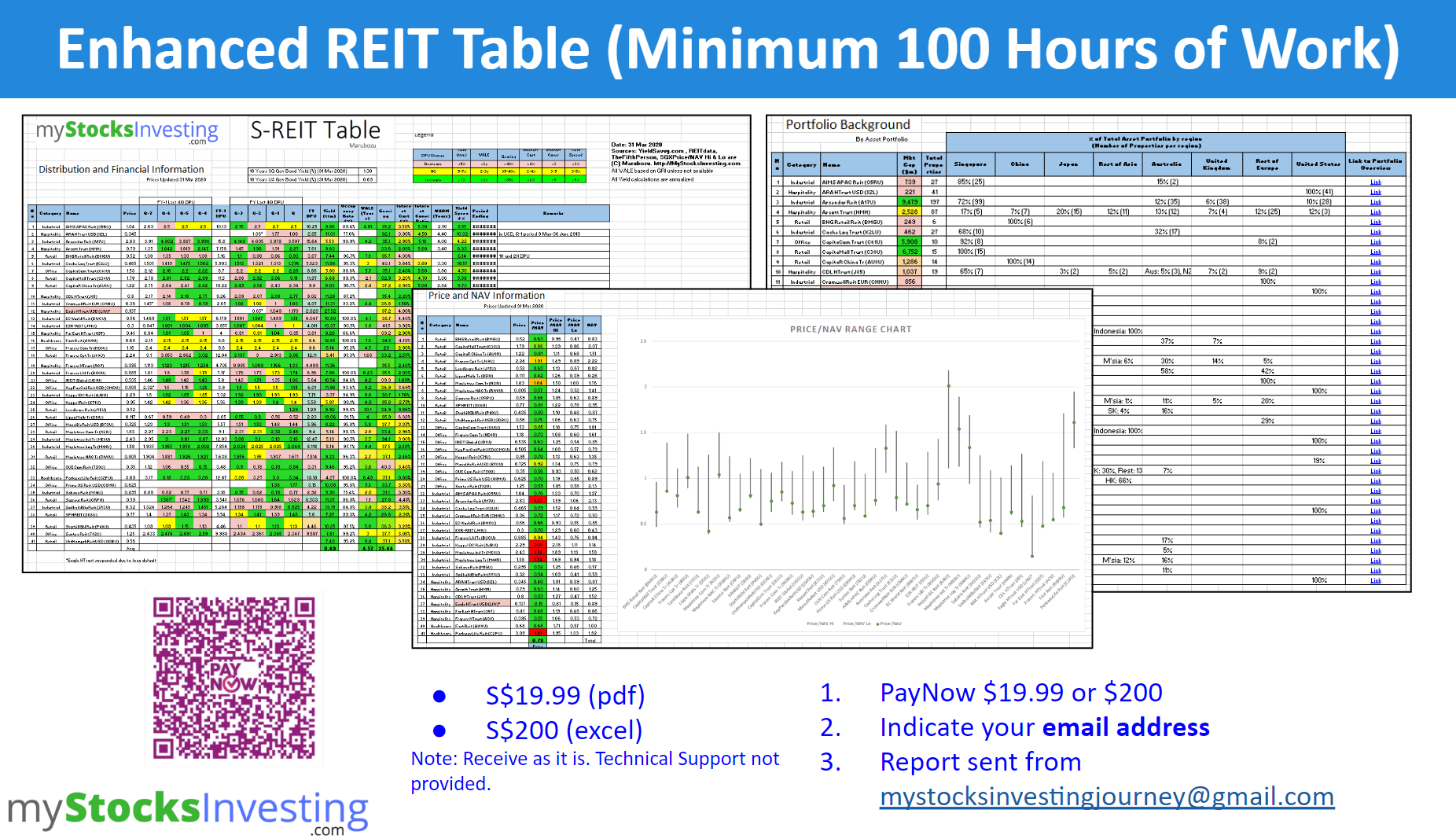Open the mystocksinvestingjourney@gmail.com email link

point(1107,797)
